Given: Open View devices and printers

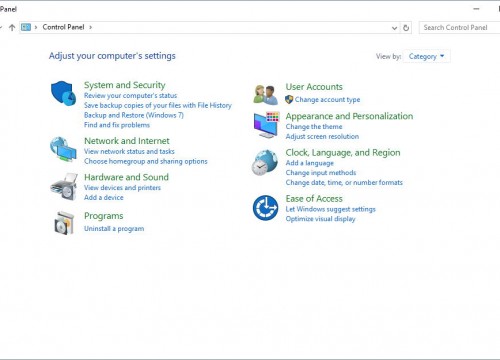Looking at the screenshot, I should 122,188.
